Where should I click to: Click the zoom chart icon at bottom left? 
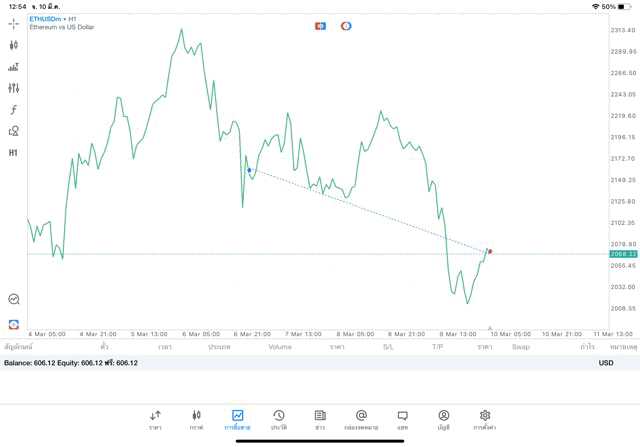pos(14,299)
